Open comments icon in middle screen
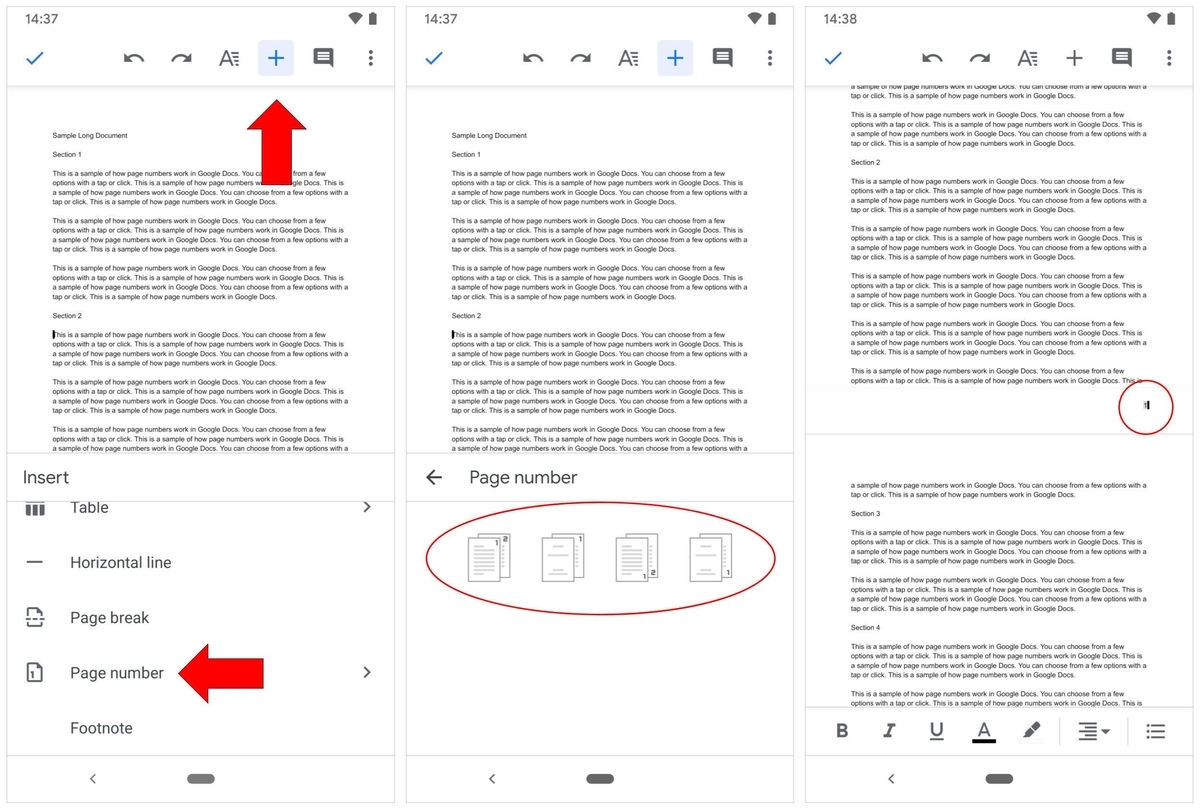This screenshot has height=809, width=1200. (x=722, y=58)
